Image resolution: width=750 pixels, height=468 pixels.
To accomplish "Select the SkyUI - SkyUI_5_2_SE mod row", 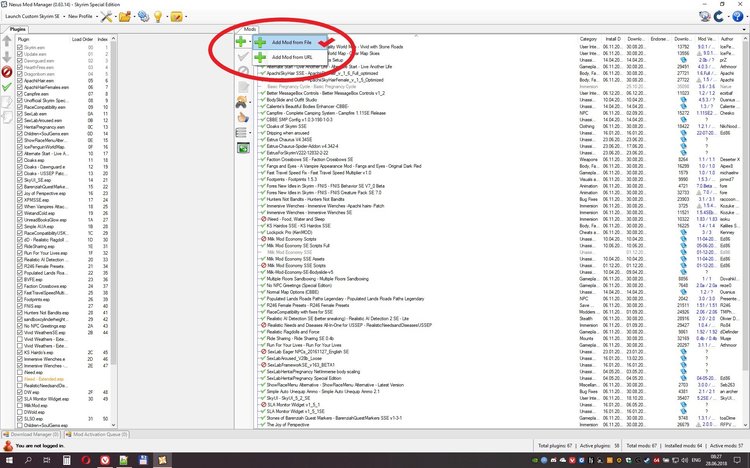I will 288,398.
